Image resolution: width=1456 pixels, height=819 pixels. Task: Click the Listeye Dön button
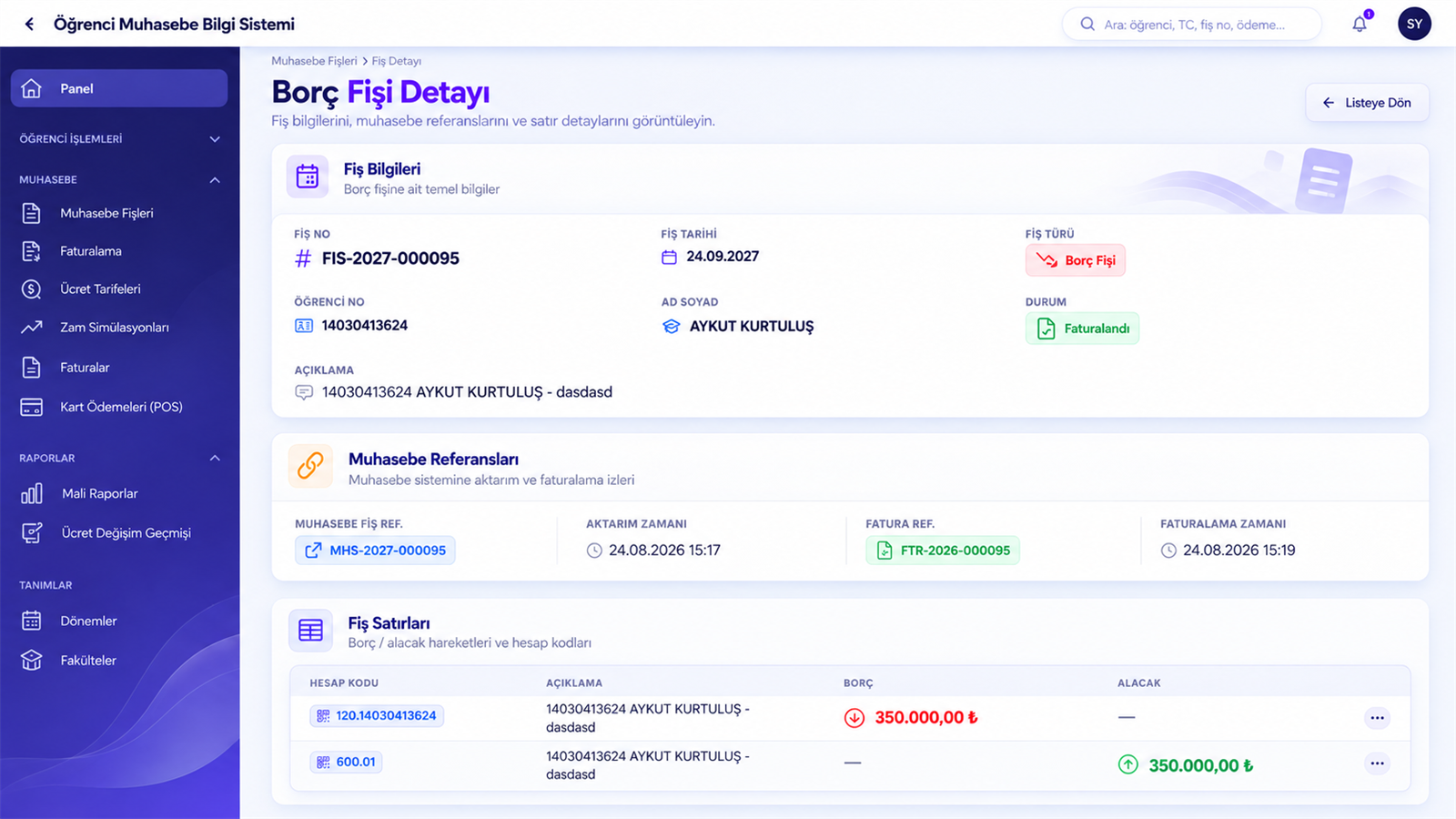click(1367, 103)
